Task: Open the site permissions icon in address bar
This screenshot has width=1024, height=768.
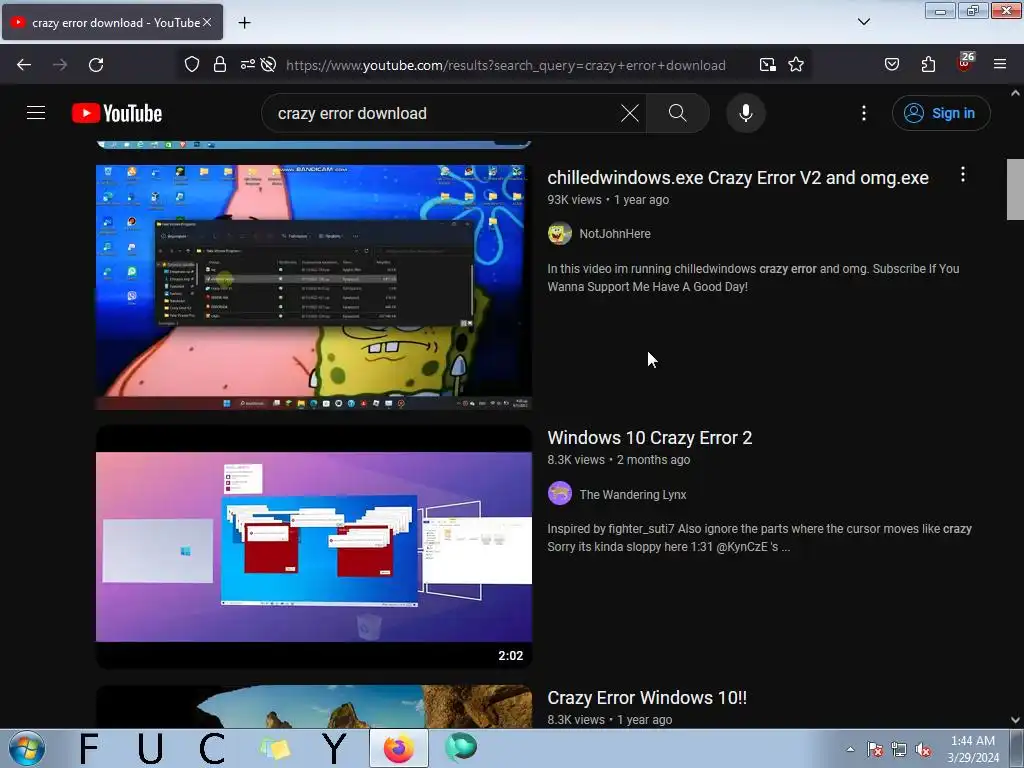Action: coord(247,65)
